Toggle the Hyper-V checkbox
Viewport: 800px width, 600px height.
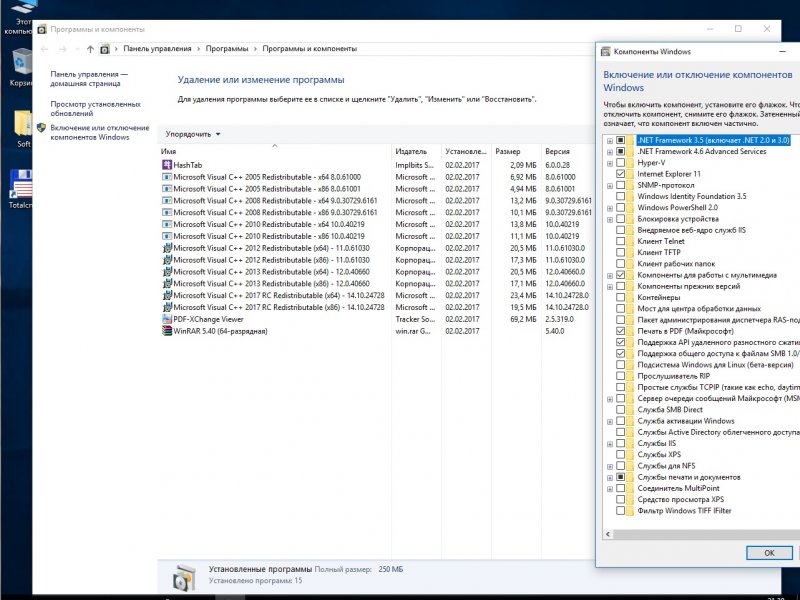click(620, 163)
